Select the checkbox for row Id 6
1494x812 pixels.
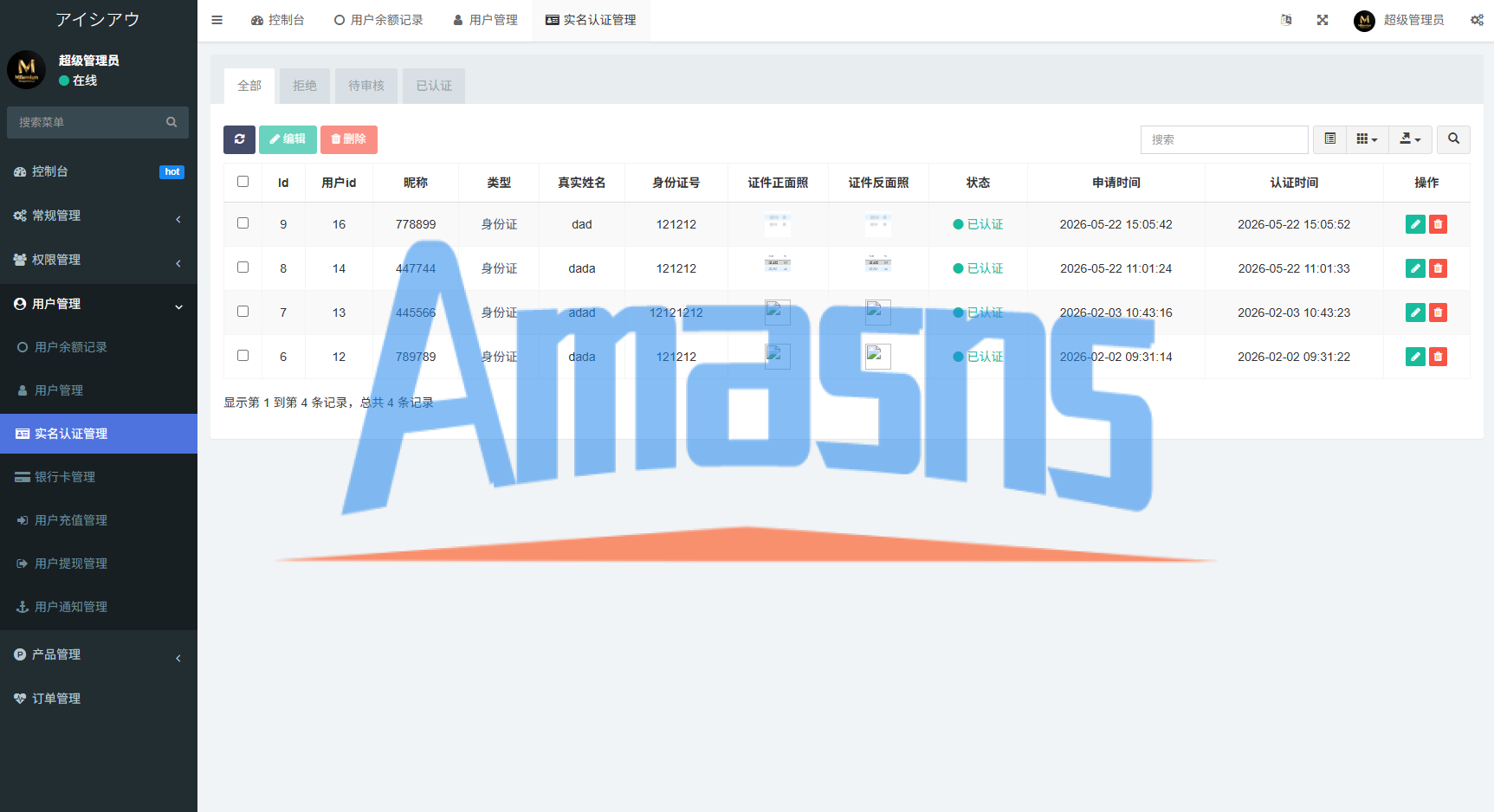[x=243, y=356]
